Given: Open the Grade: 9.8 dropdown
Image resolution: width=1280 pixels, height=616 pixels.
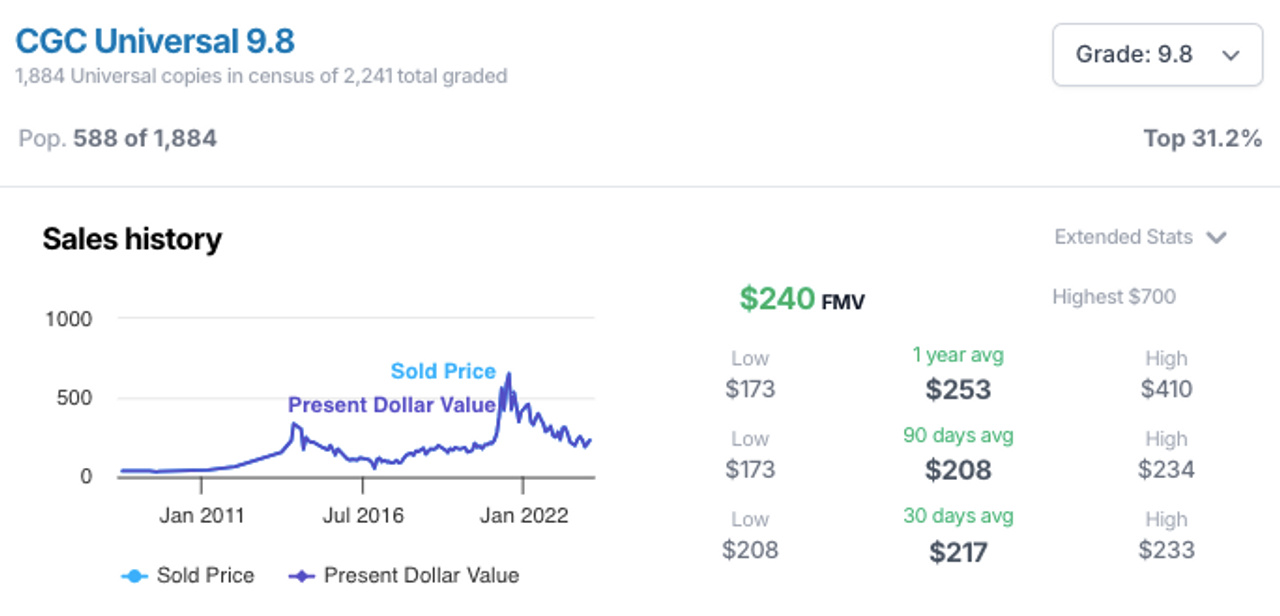Looking at the screenshot, I should point(1157,54).
